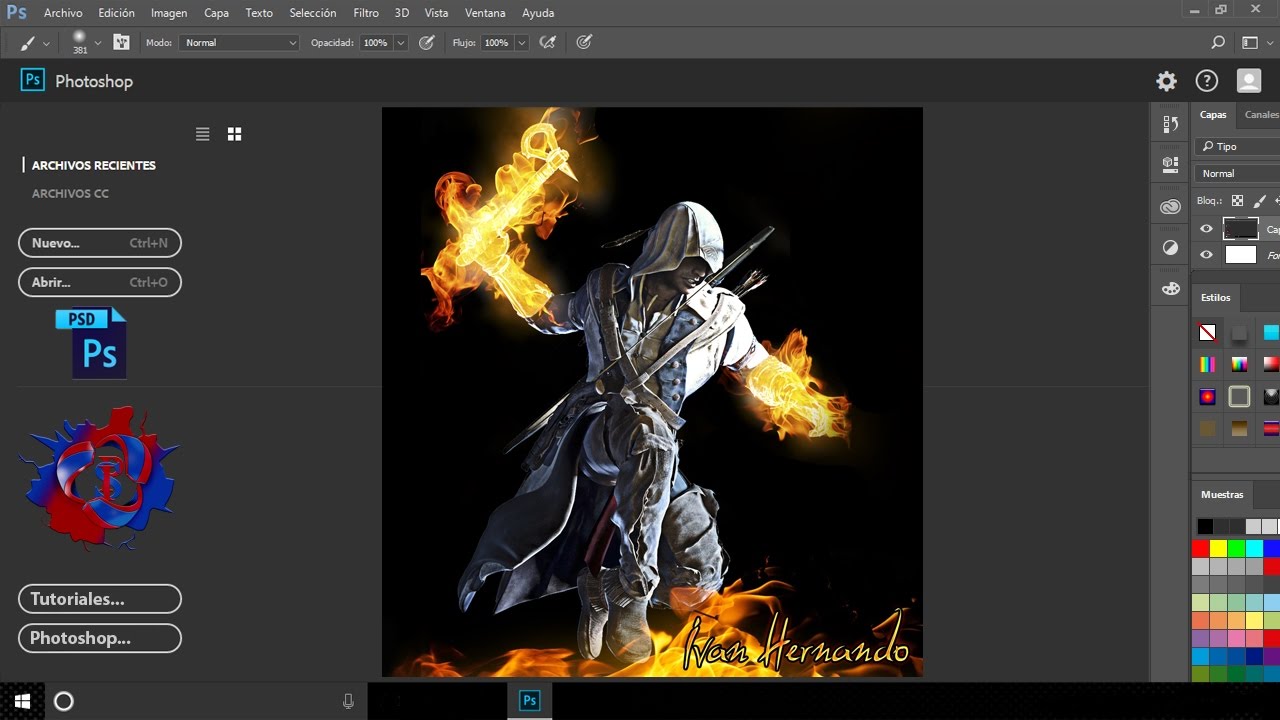Toggle the brush settings panel icon
This screenshot has width=1280, height=720.
(x=121, y=43)
